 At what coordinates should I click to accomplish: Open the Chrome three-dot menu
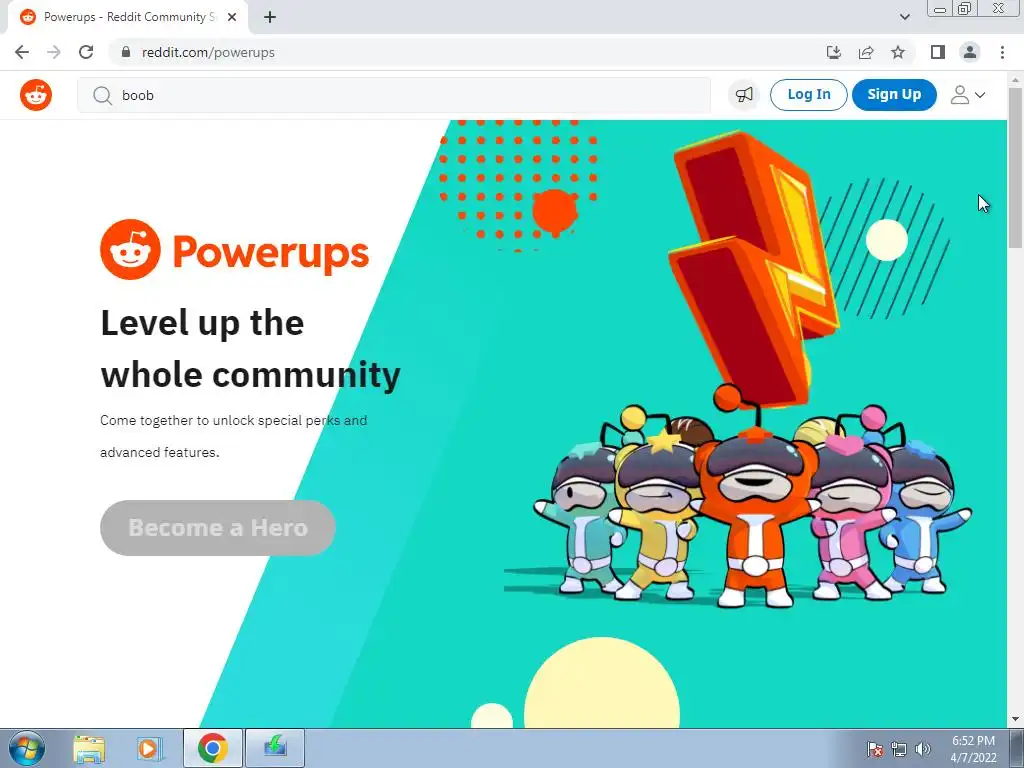click(x=1002, y=52)
